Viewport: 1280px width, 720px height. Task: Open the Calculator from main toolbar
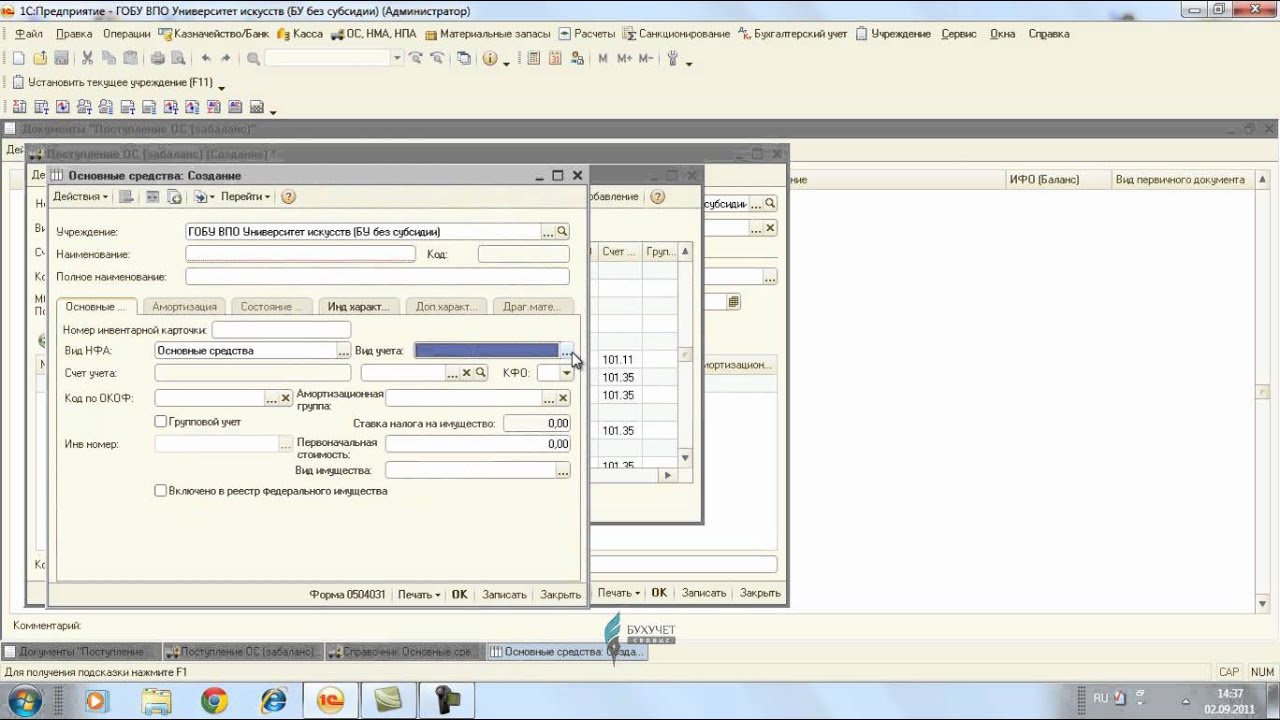533,59
